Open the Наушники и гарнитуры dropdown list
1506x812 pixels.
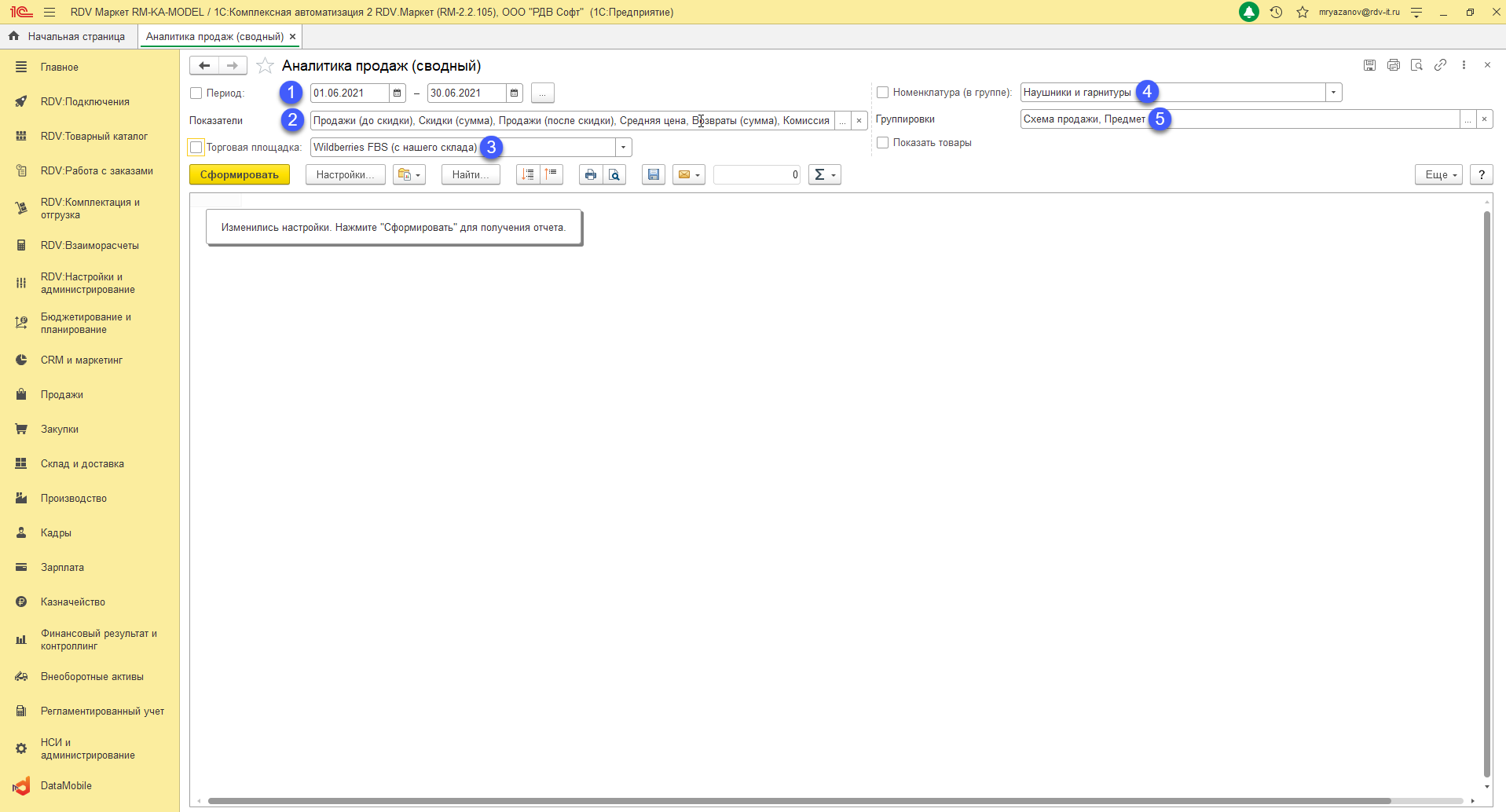tap(1333, 93)
